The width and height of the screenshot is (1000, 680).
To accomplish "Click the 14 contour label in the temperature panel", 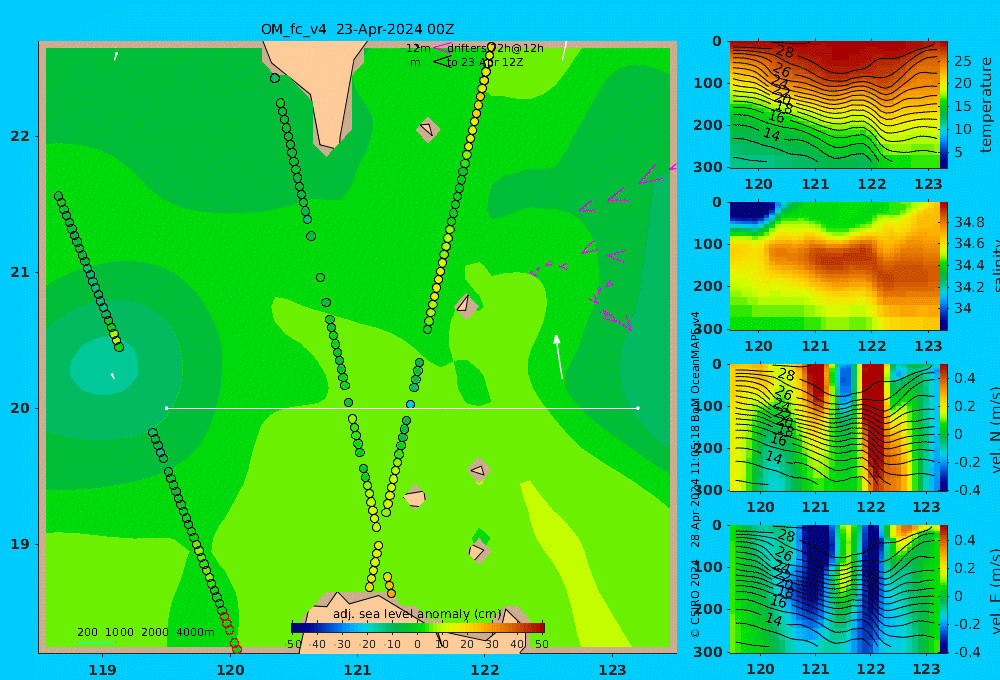I will coord(772,135).
